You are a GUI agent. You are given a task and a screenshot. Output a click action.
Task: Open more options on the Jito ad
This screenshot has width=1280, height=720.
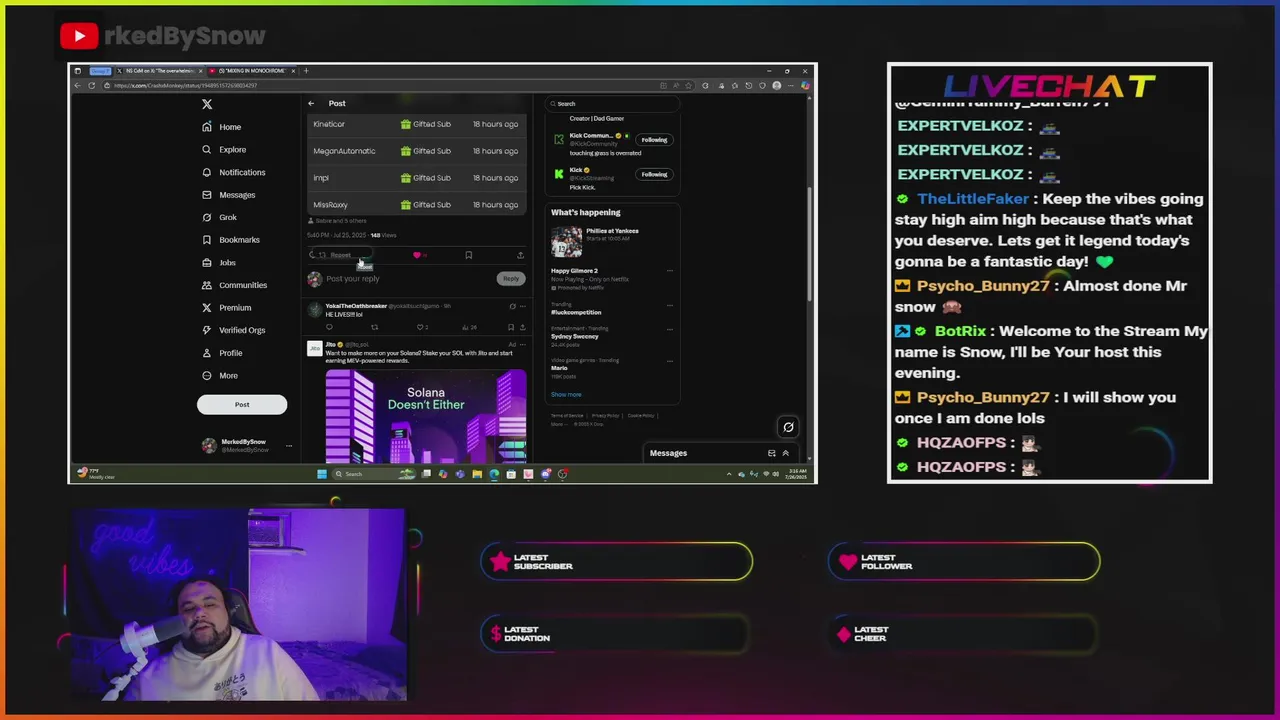(522, 345)
